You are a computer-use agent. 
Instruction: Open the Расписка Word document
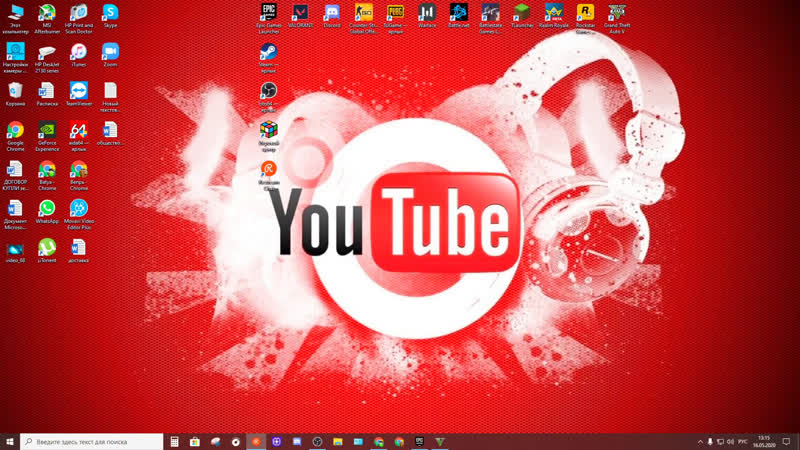coord(47,94)
